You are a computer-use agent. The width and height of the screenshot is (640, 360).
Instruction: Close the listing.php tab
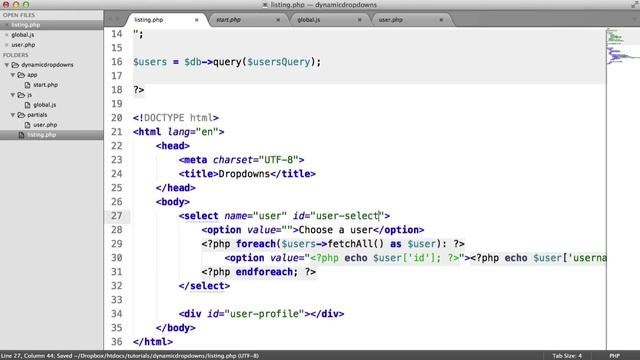click(x=196, y=20)
